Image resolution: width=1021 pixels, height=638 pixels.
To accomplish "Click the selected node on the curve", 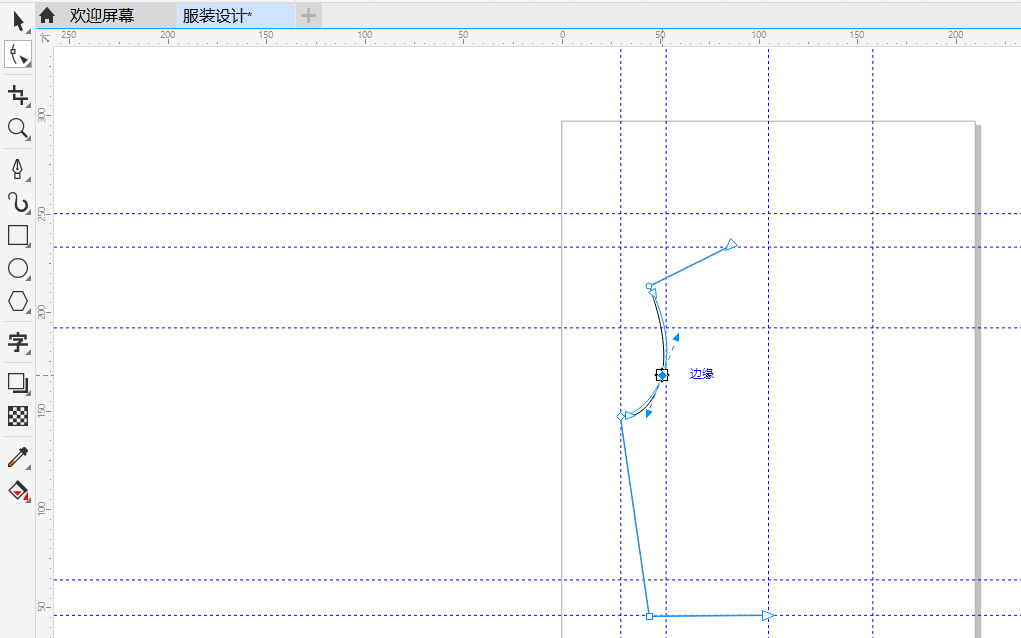I will pyautogui.click(x=662, y=374).
